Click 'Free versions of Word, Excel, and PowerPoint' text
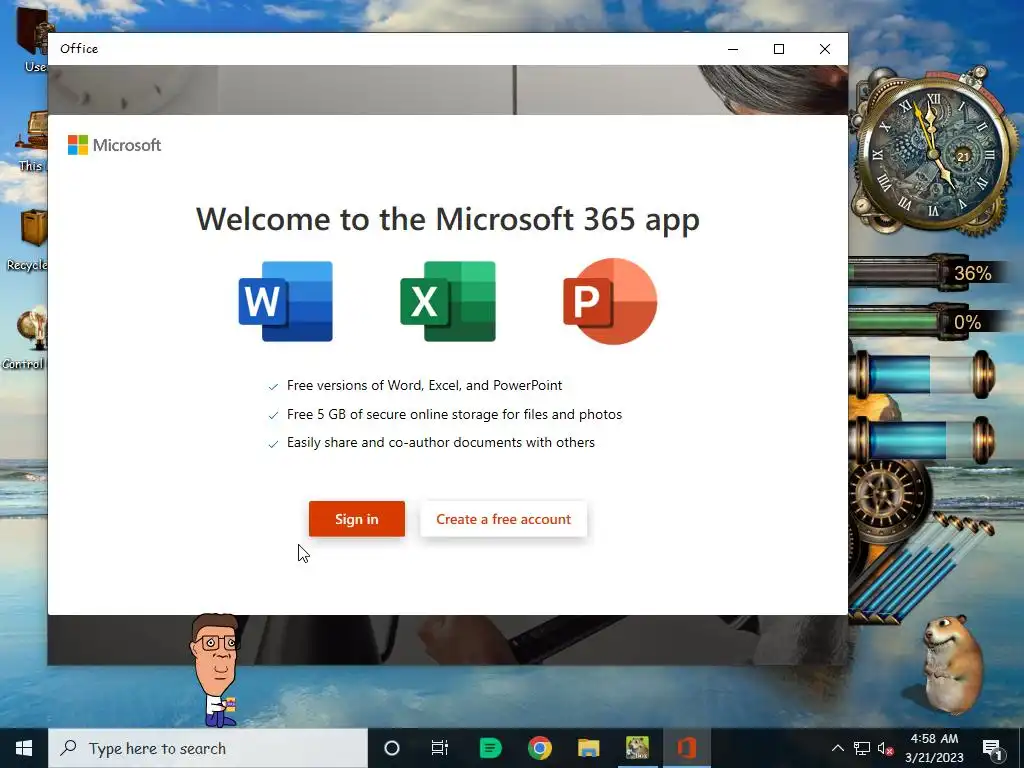This screenshot has width=1024, height=768. [424, 385]
